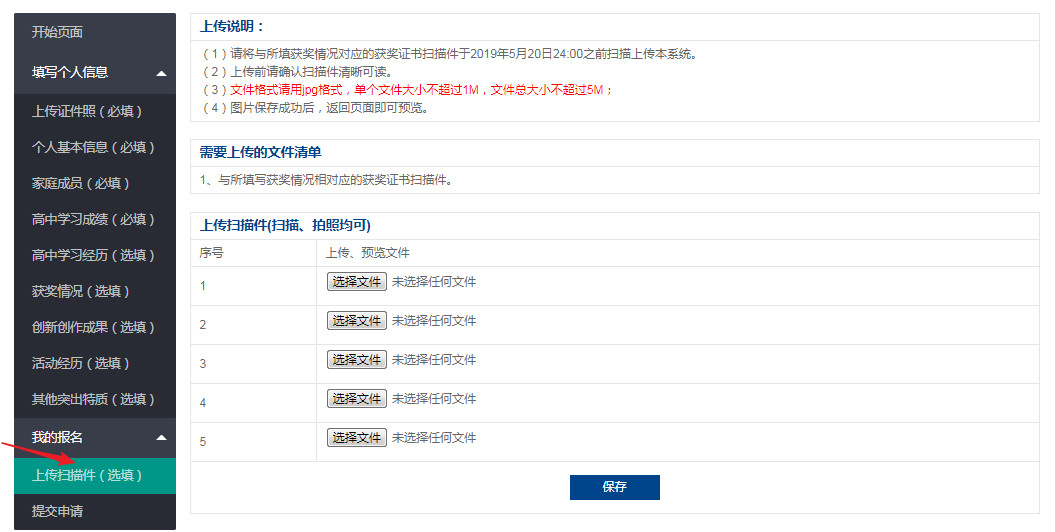Collapse the 填写个人信息 section arrow
The height and width of the screenshot is (532, 1055).
tap(161, 73)
